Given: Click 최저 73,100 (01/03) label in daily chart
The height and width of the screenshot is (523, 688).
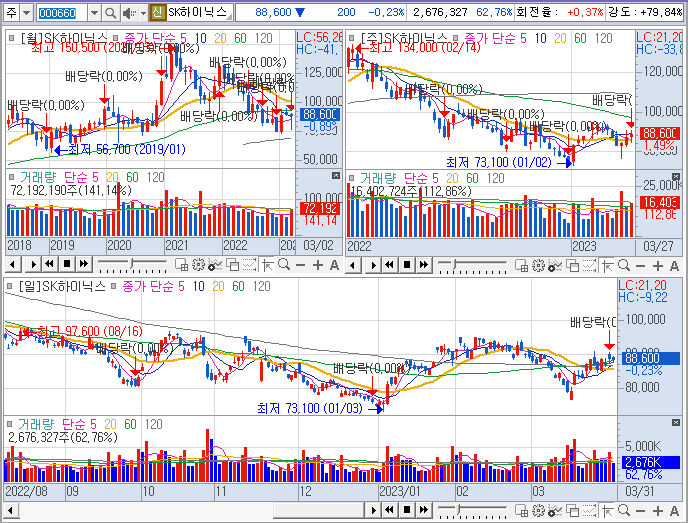Looking at the screenshot, I should [310, 408].
